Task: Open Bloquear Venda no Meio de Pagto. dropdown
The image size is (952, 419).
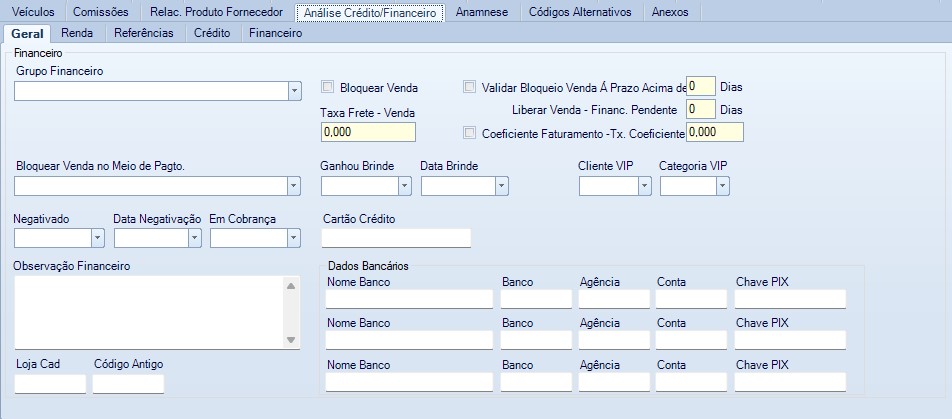Action: 294,186
